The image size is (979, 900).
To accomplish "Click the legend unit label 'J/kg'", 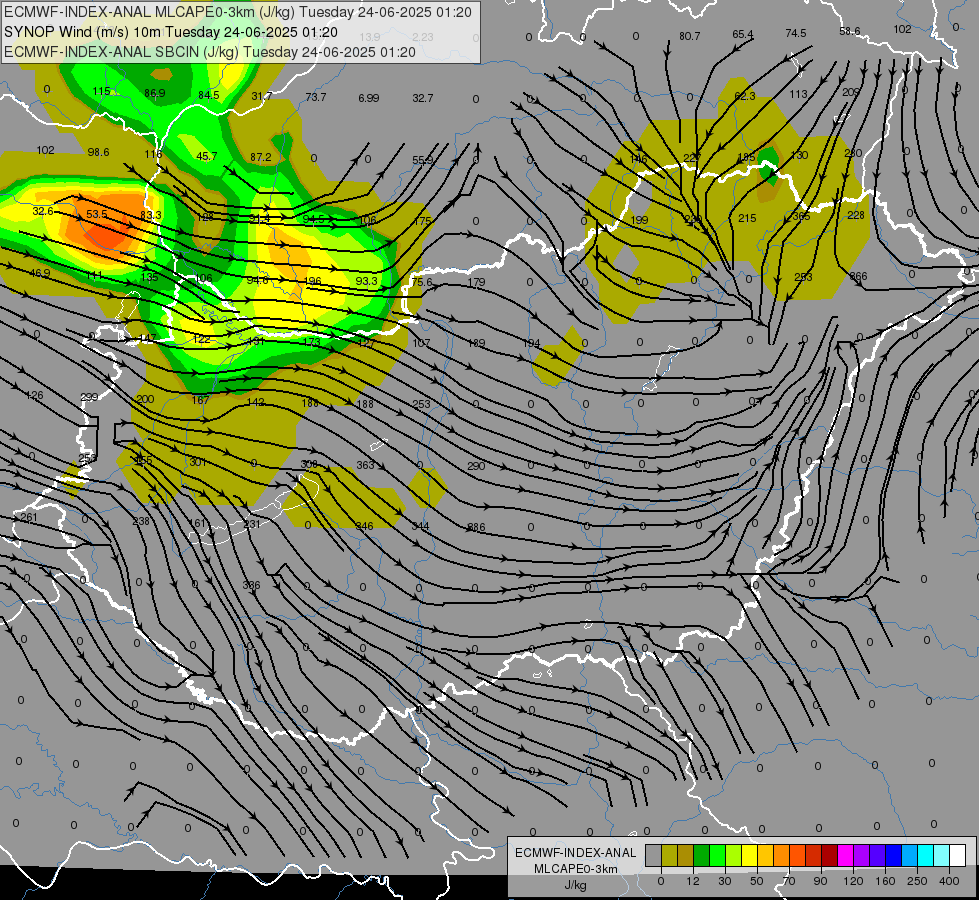I will 575,885.
